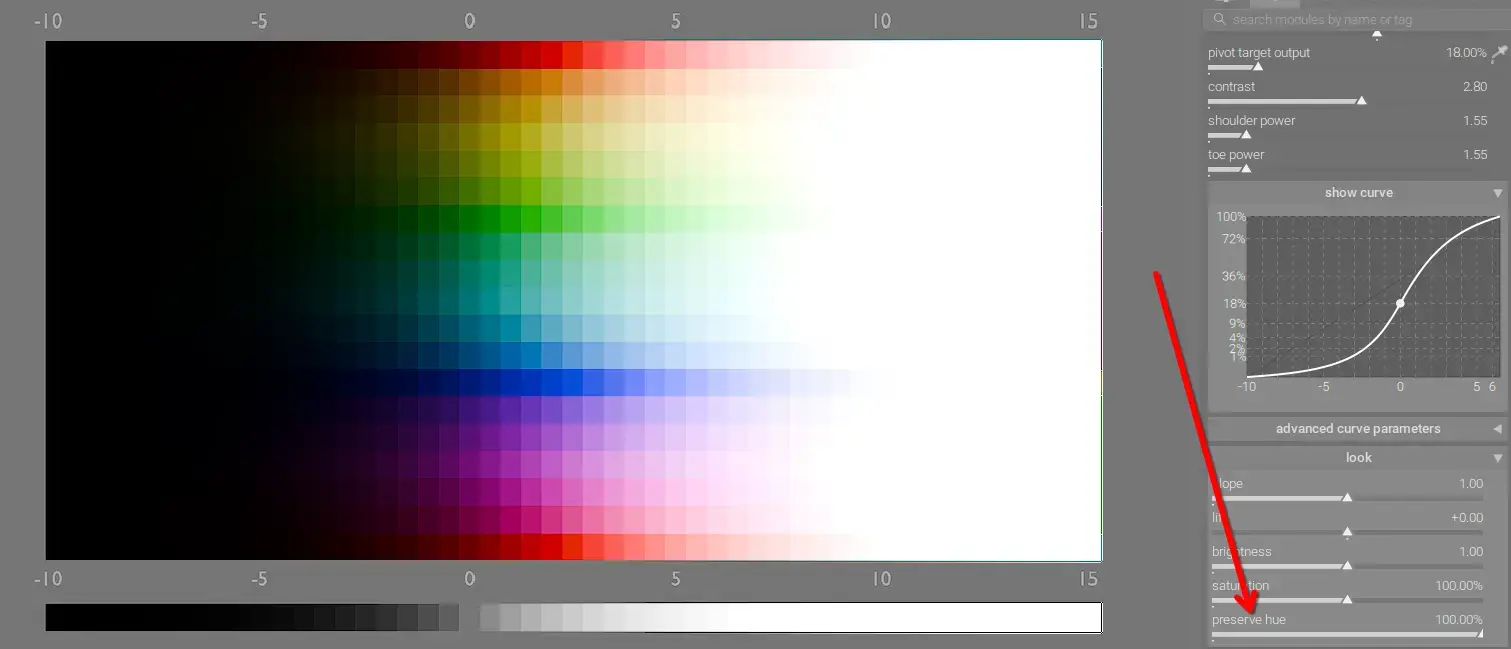Select the pivot node on the tone curve
The image size is (1511, 649).
(1400, 302)
